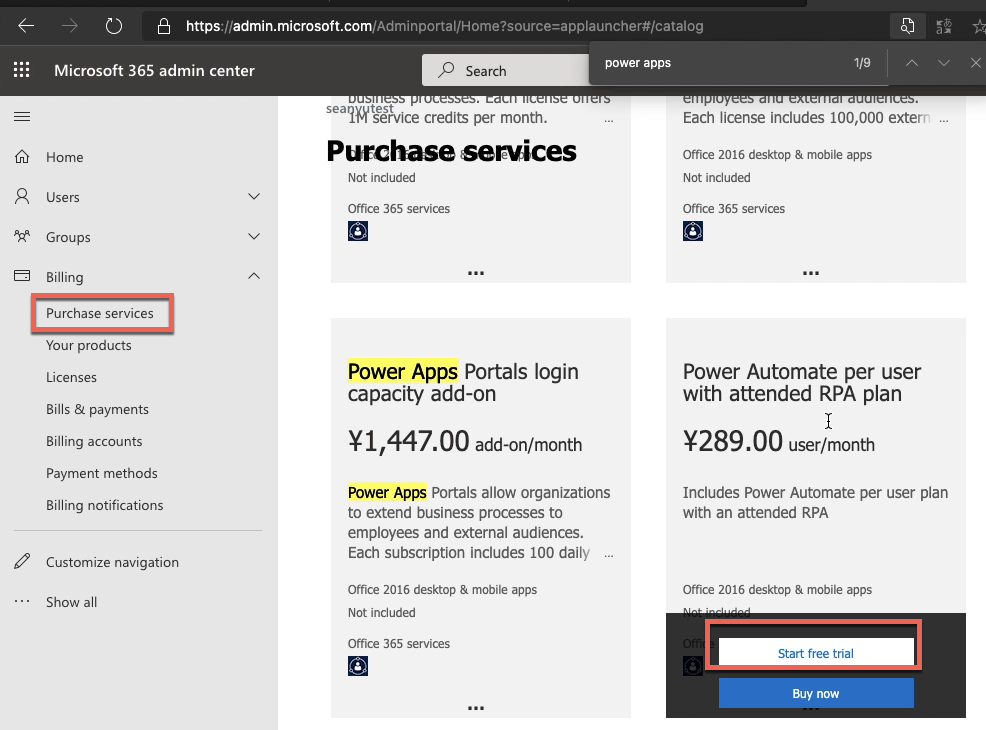The image size is (986, 730).
Task: Close the find-on-page bar
Action: tap(975, 63)
